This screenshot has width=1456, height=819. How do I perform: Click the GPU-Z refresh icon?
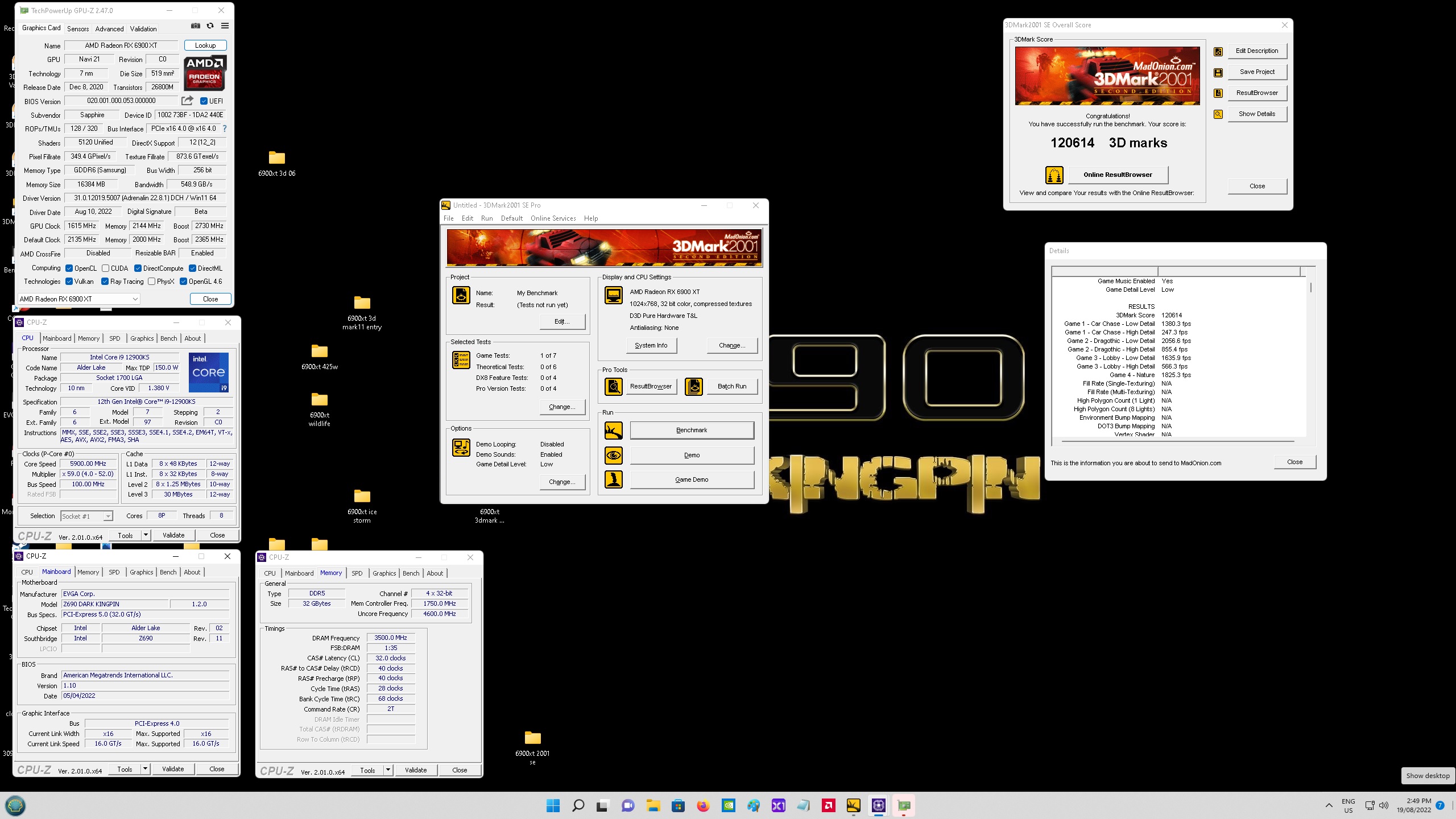[210, 26]
